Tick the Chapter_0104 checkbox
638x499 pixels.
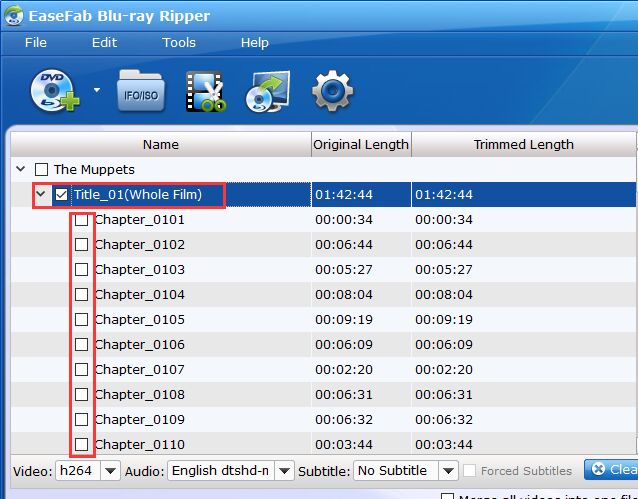(81, 295)
